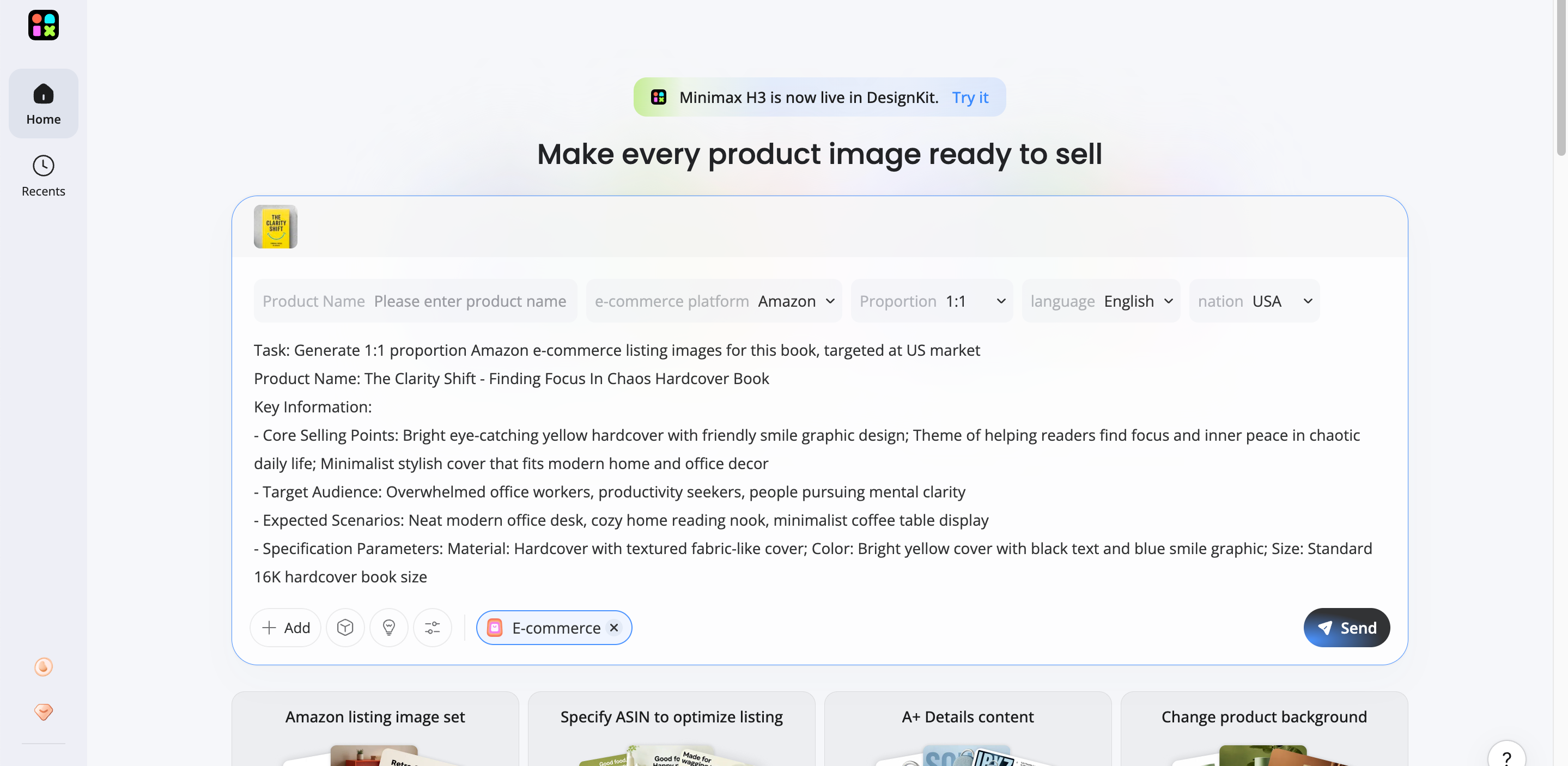Image resolution: width=1568 pixels, height=766 pixels.
Task: Open the Home sidebar item
Action: 43,104
